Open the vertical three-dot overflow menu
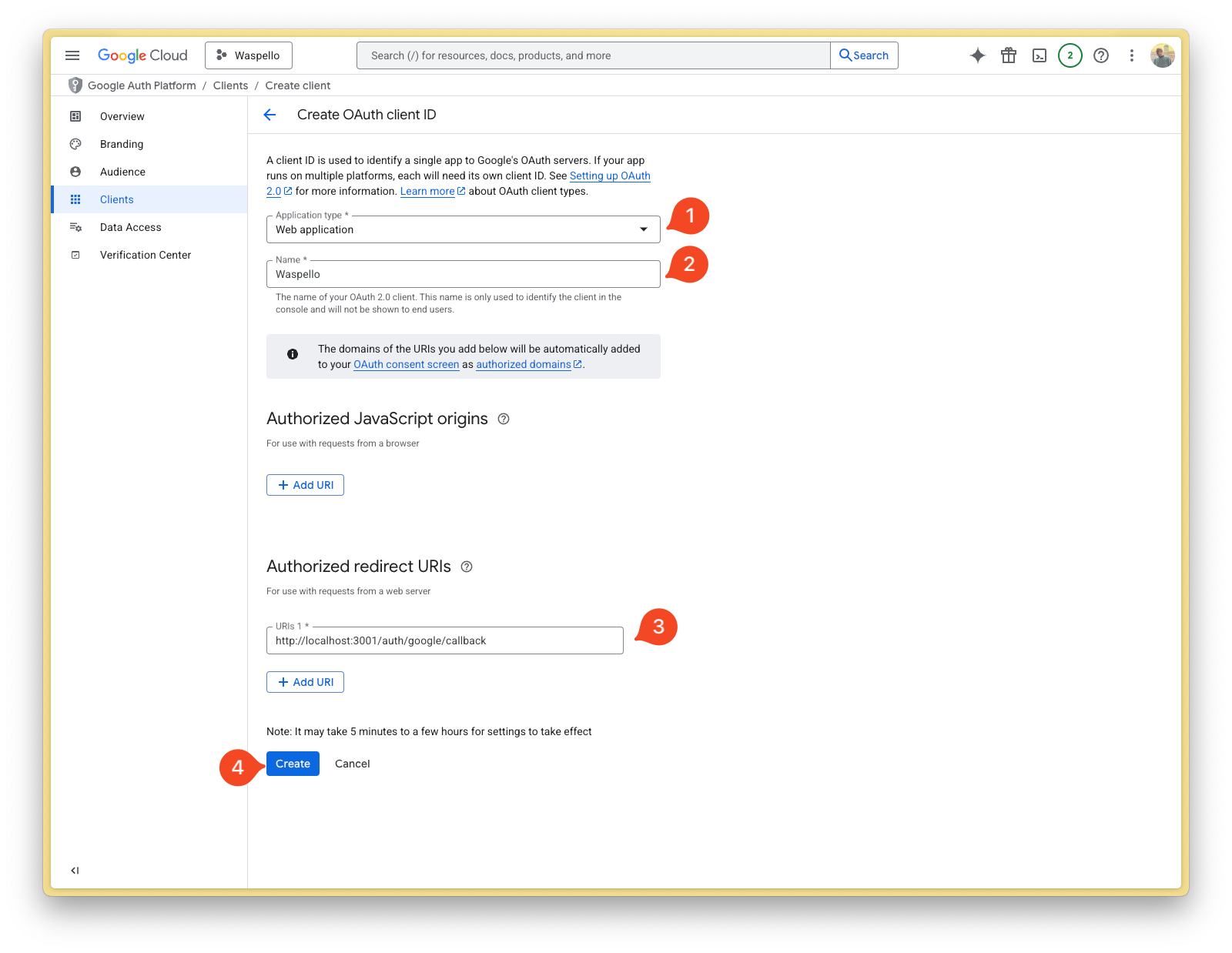The height and width of the screenshot is (953, 1232). pyautogui.click(x=1131, y=55)
